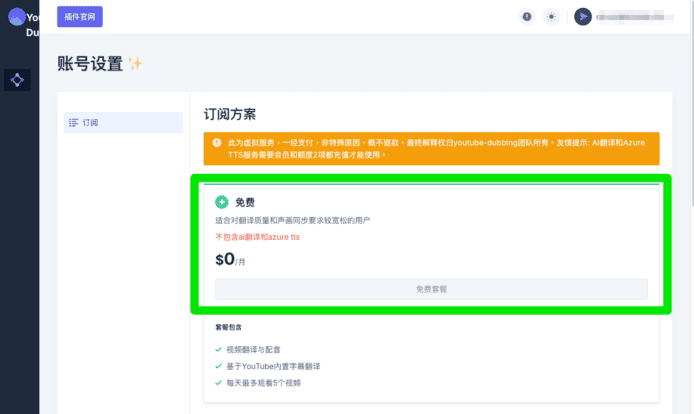
Task: Click the 免费 plan title
Action: click(245, 202)
